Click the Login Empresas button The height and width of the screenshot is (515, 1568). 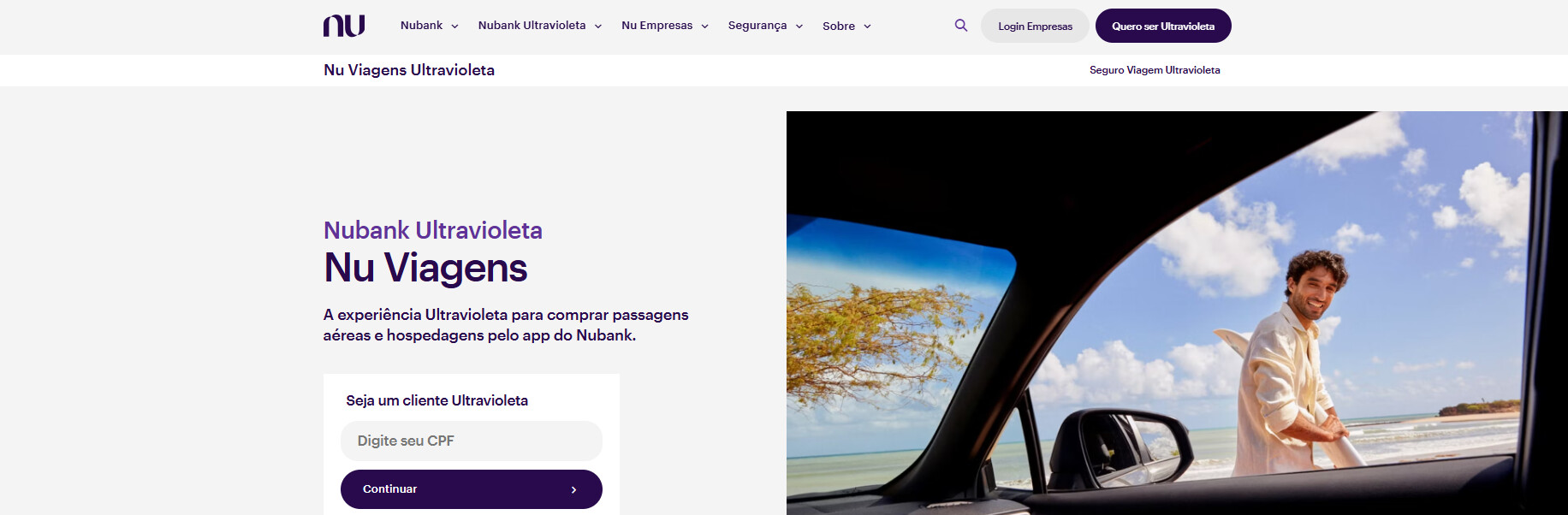[1035, 26]
